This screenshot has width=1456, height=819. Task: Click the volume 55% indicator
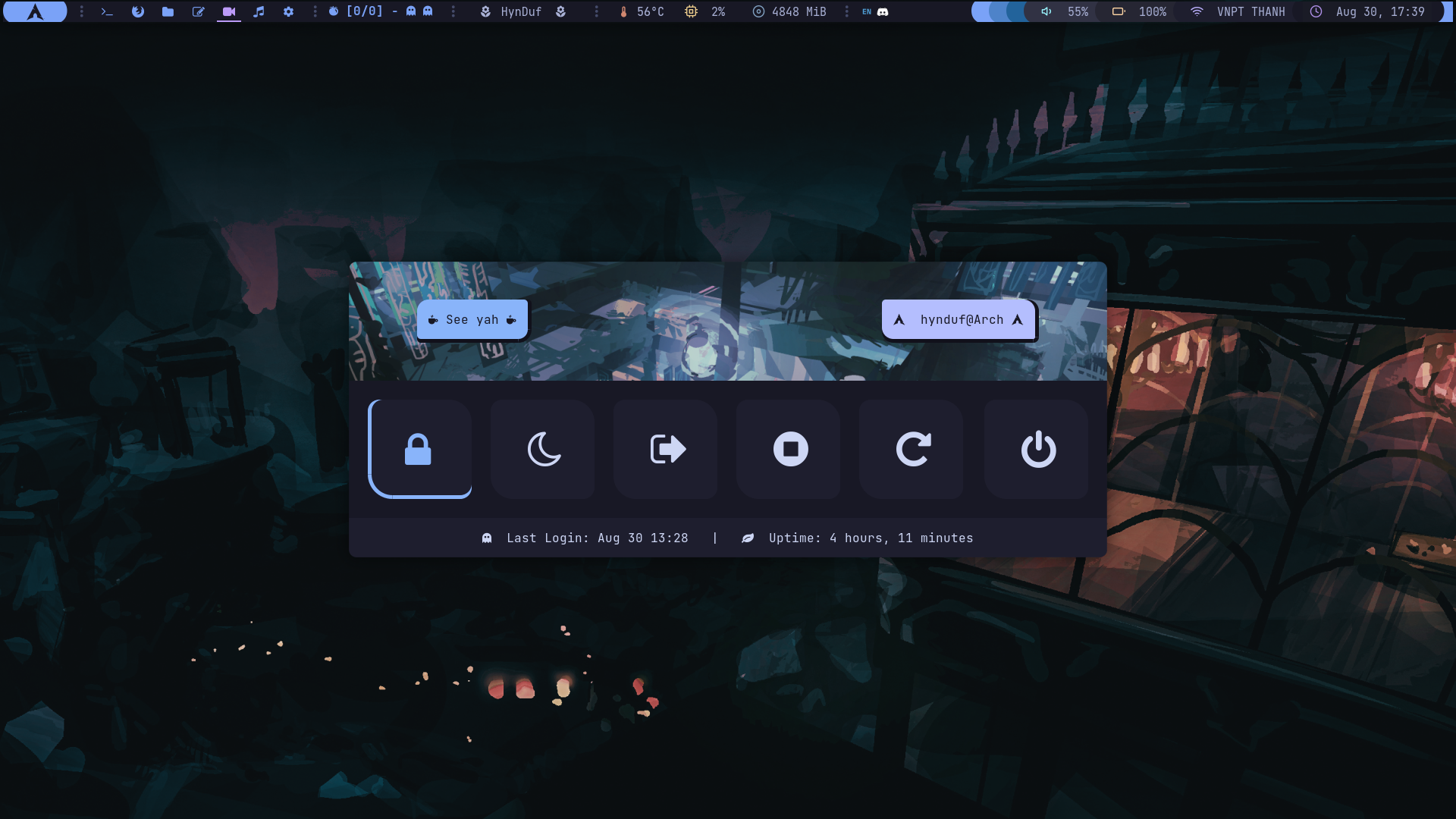1065,11
